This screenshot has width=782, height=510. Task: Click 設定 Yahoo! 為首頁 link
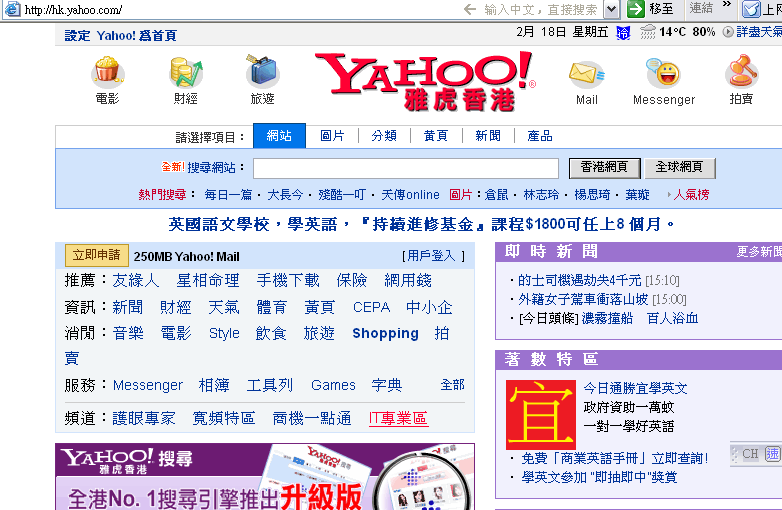click(120, 35)
